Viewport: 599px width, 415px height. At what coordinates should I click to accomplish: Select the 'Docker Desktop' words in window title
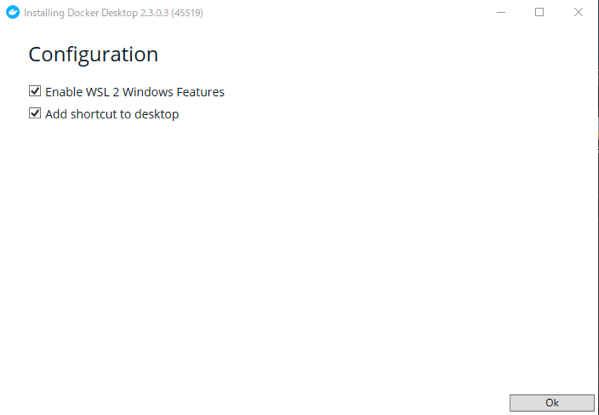coord(102,13)
